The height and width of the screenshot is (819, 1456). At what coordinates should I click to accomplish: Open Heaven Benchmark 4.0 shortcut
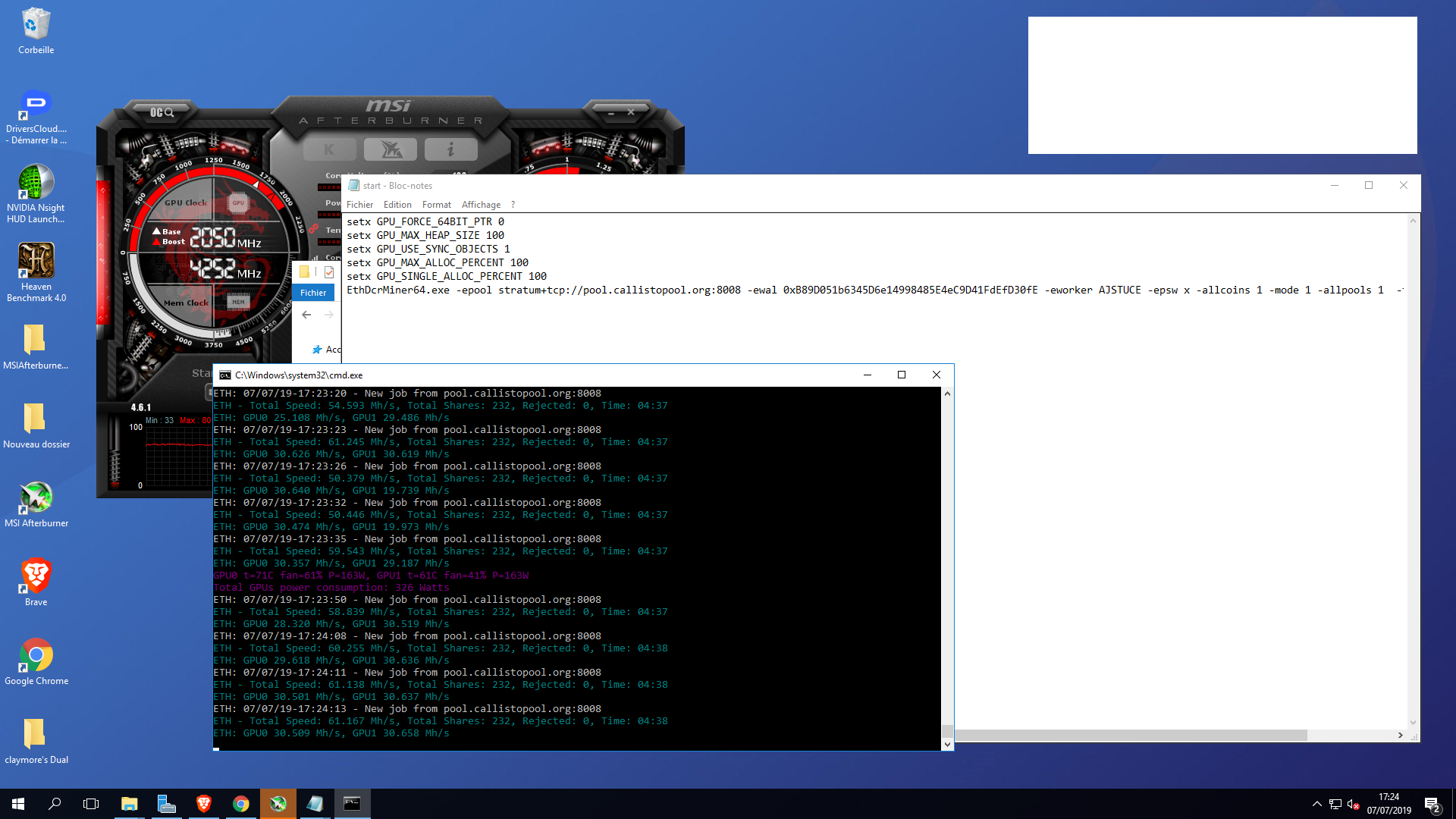[x=36, y=273]
